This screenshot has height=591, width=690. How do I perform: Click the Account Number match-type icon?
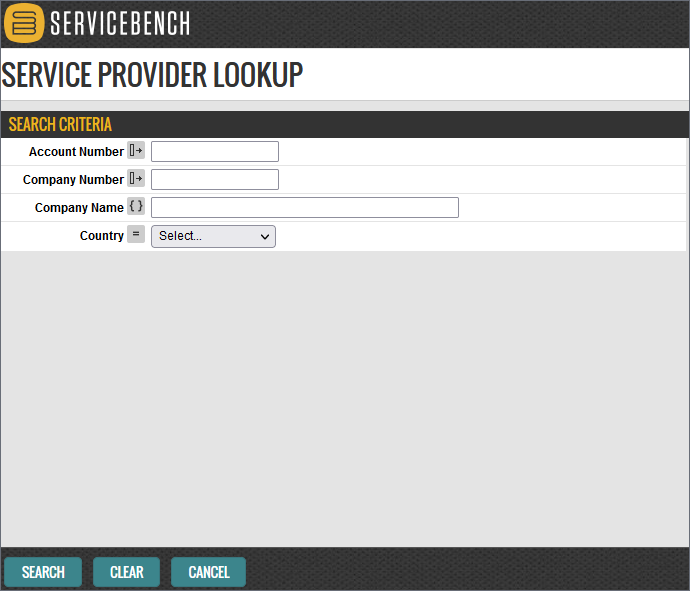[x=136, y=151]
